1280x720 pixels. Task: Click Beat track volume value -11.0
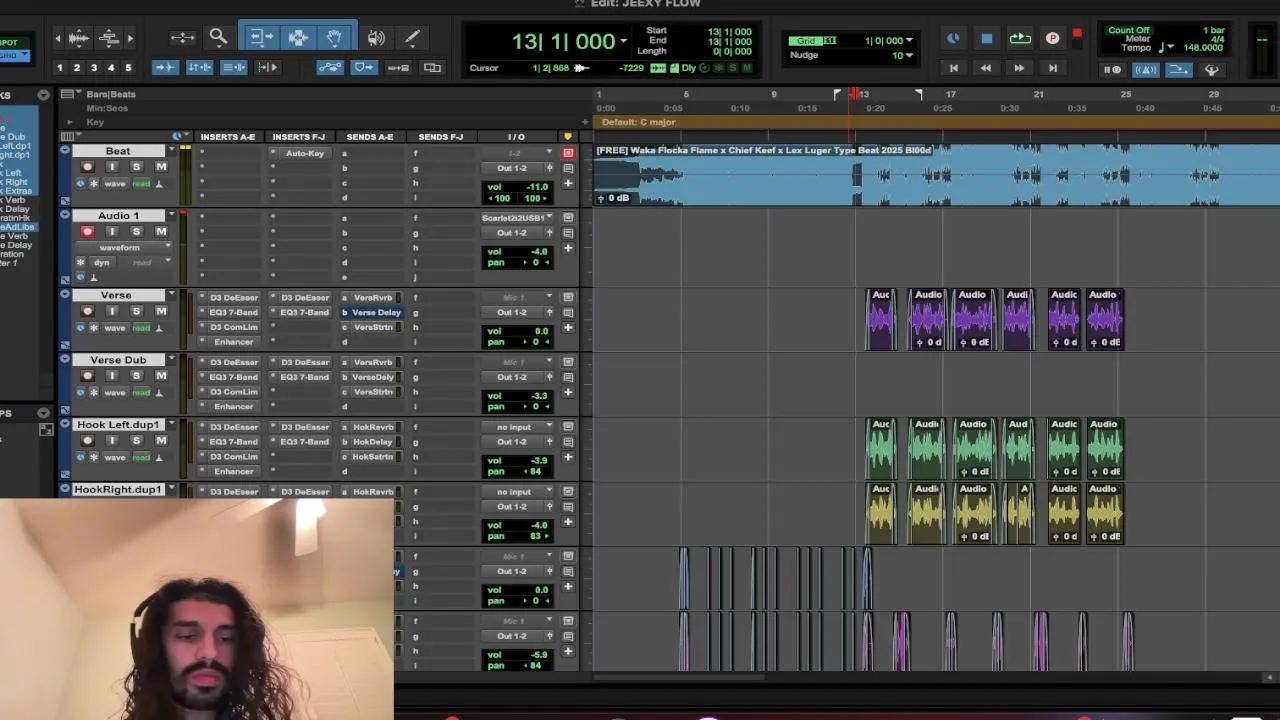pyautogui.click(x=536, y=187)
